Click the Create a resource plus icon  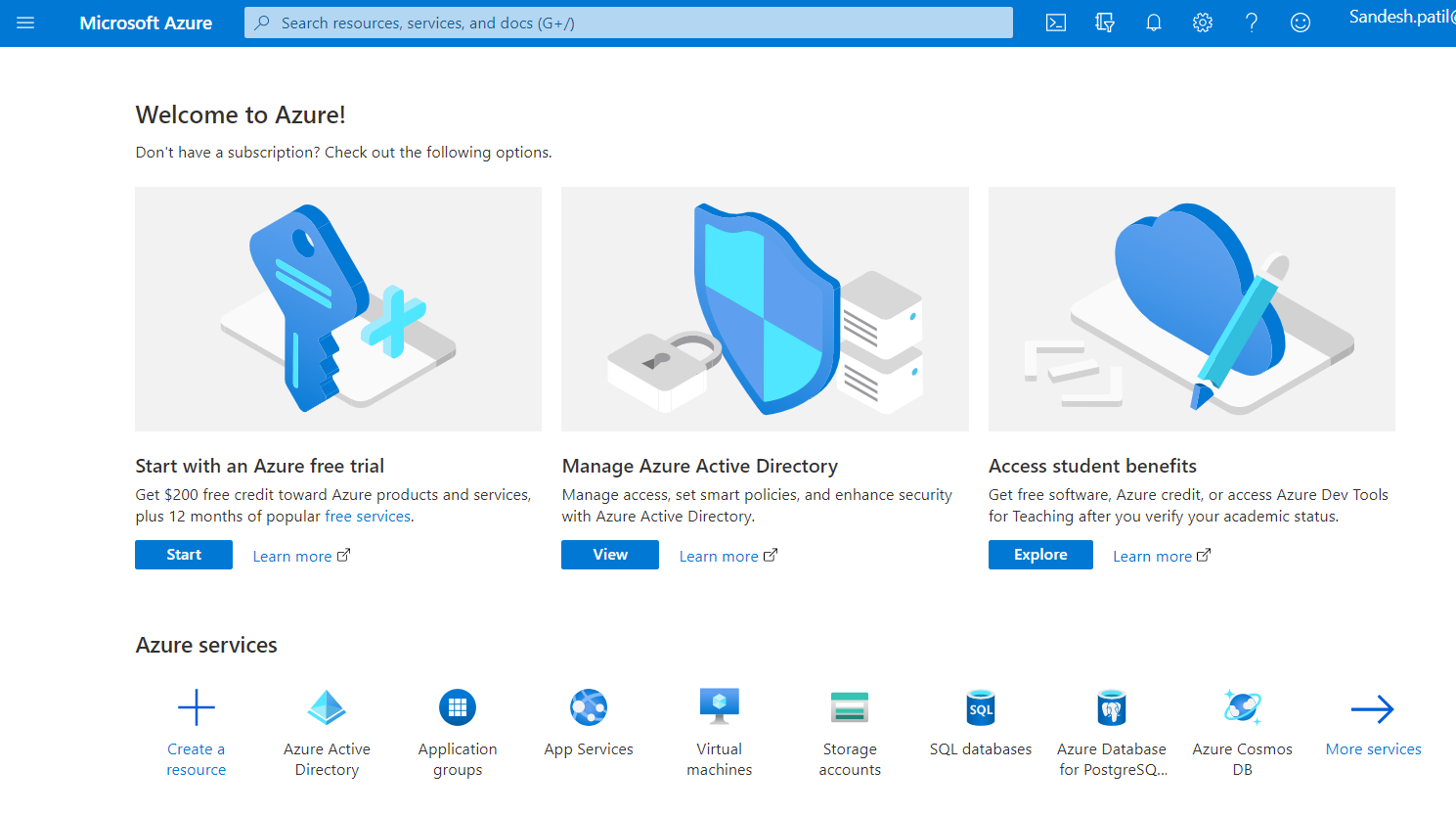(x=196, y=707)
